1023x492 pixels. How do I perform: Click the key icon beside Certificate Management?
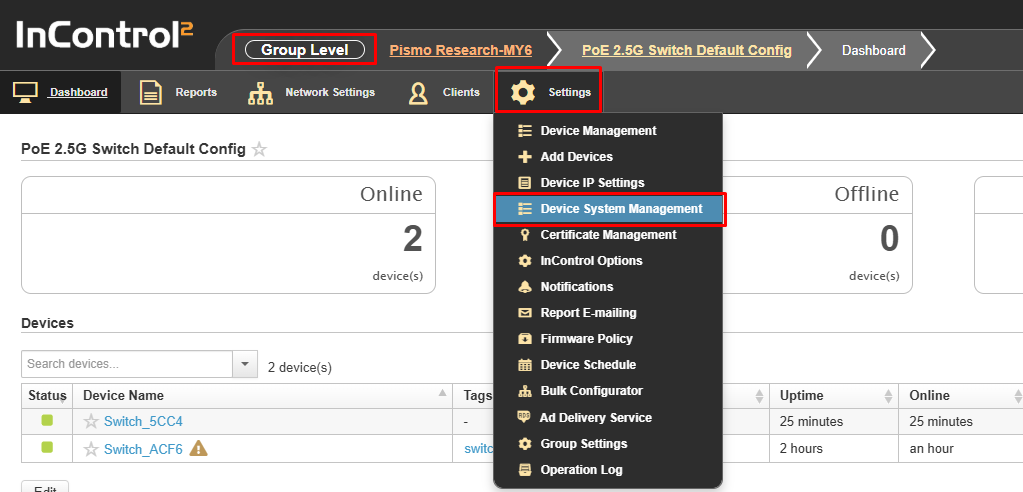pyautogui.click(x=525, y=235)
